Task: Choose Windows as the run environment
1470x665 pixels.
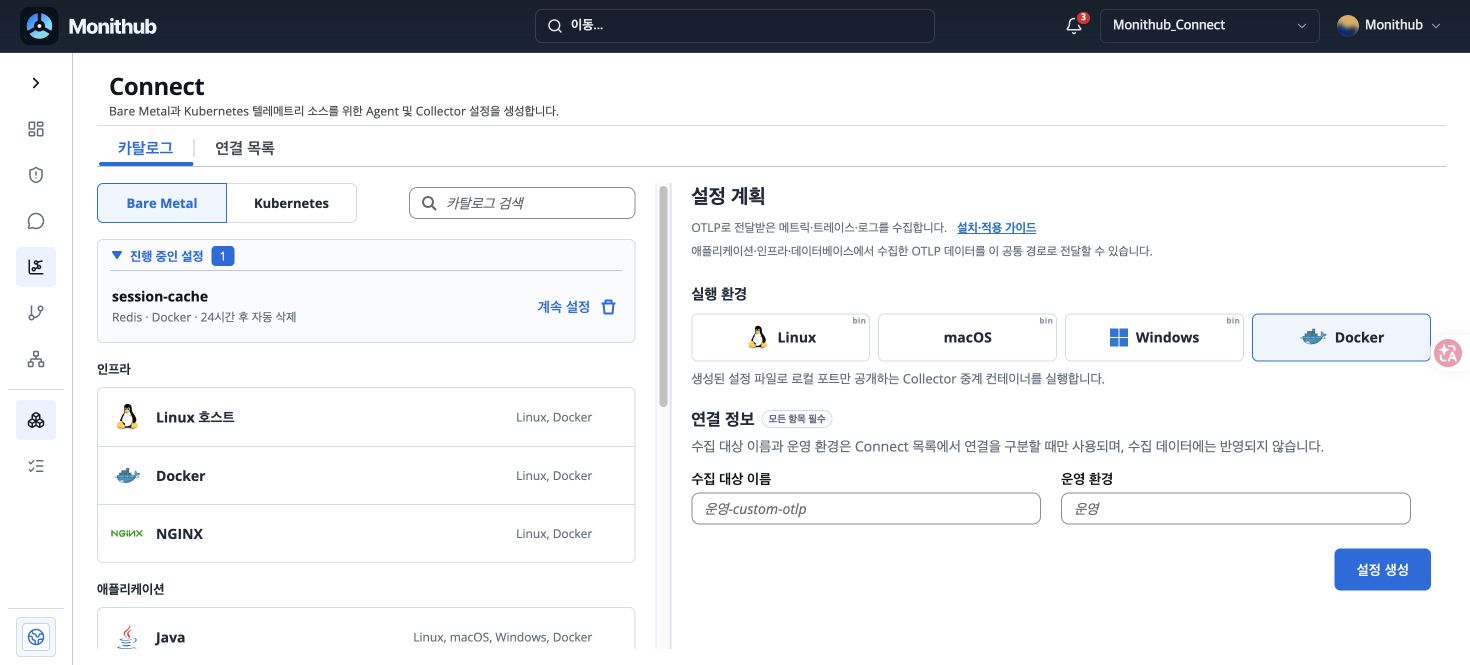Action: click(x=1154, y=337)
